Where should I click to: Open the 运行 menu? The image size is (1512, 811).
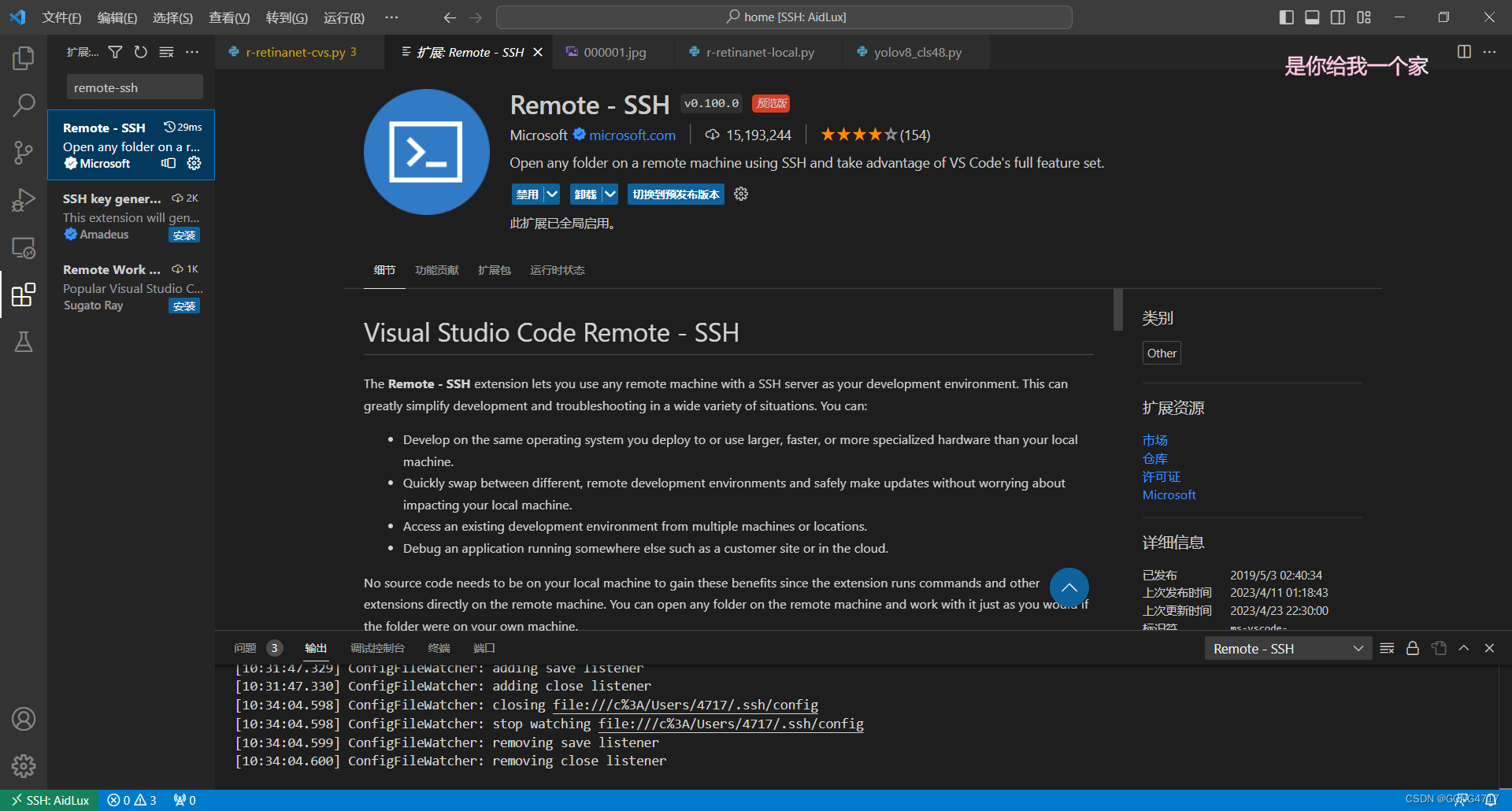click(x=344, y=17)
